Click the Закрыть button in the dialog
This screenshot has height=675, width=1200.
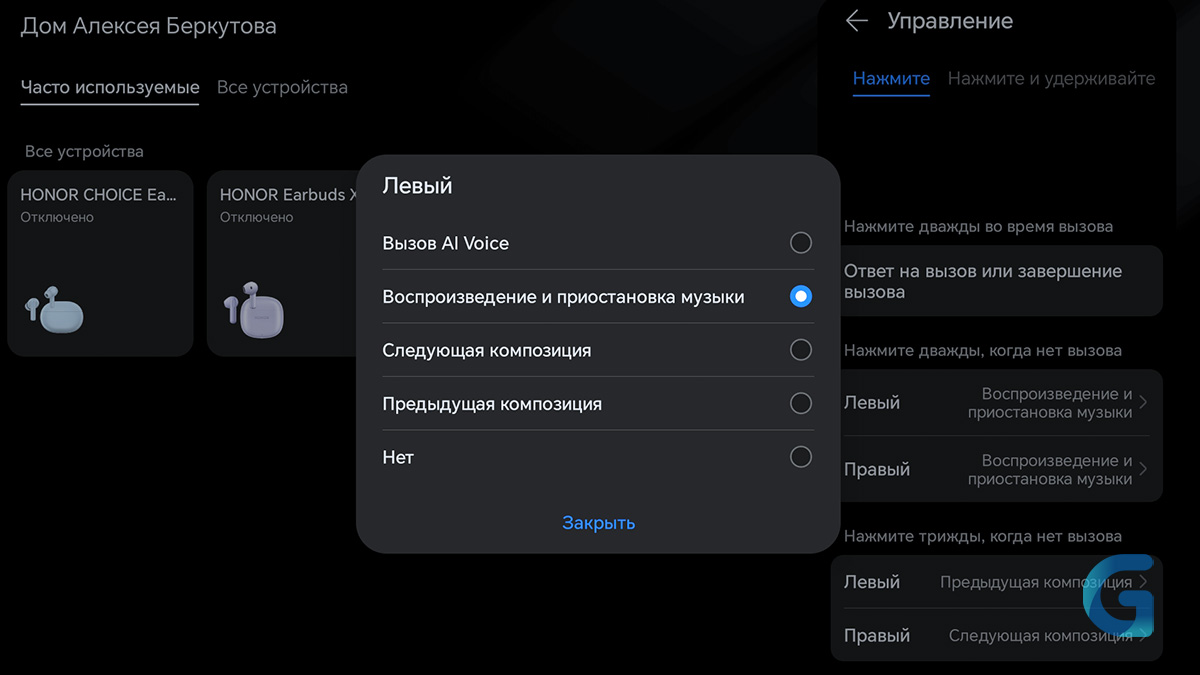click(598, 523)
